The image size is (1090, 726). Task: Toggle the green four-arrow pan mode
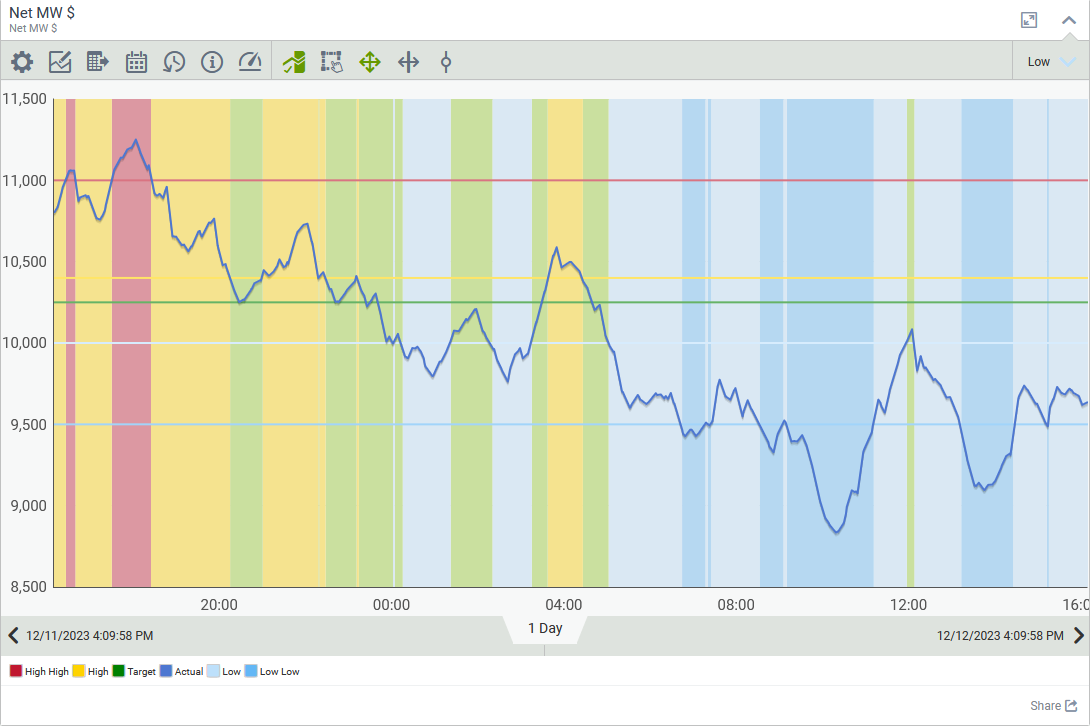click(x=370, y=62)
